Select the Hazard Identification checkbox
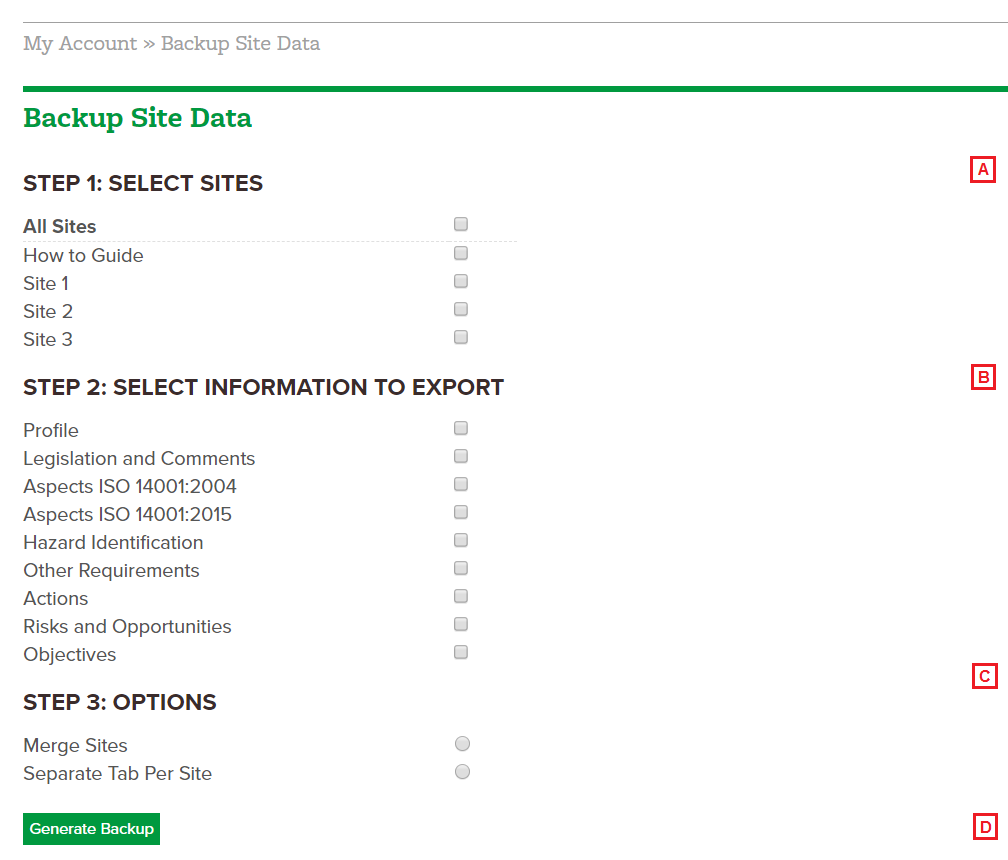 [x=461, y=540]
